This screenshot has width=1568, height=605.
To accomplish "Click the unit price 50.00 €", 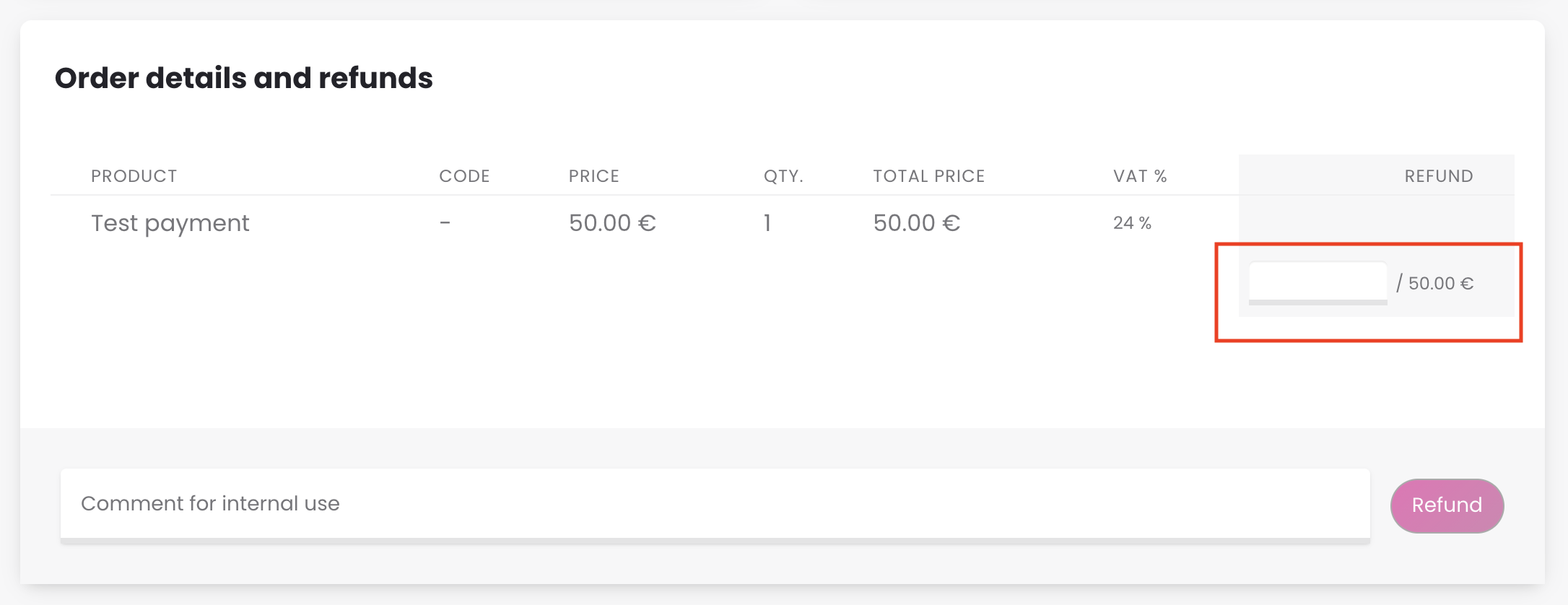I will tap(612, 223).
